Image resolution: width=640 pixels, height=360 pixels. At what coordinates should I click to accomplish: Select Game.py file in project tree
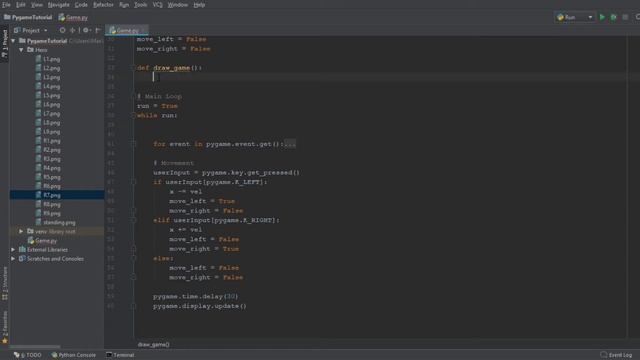tap(42, 241)
